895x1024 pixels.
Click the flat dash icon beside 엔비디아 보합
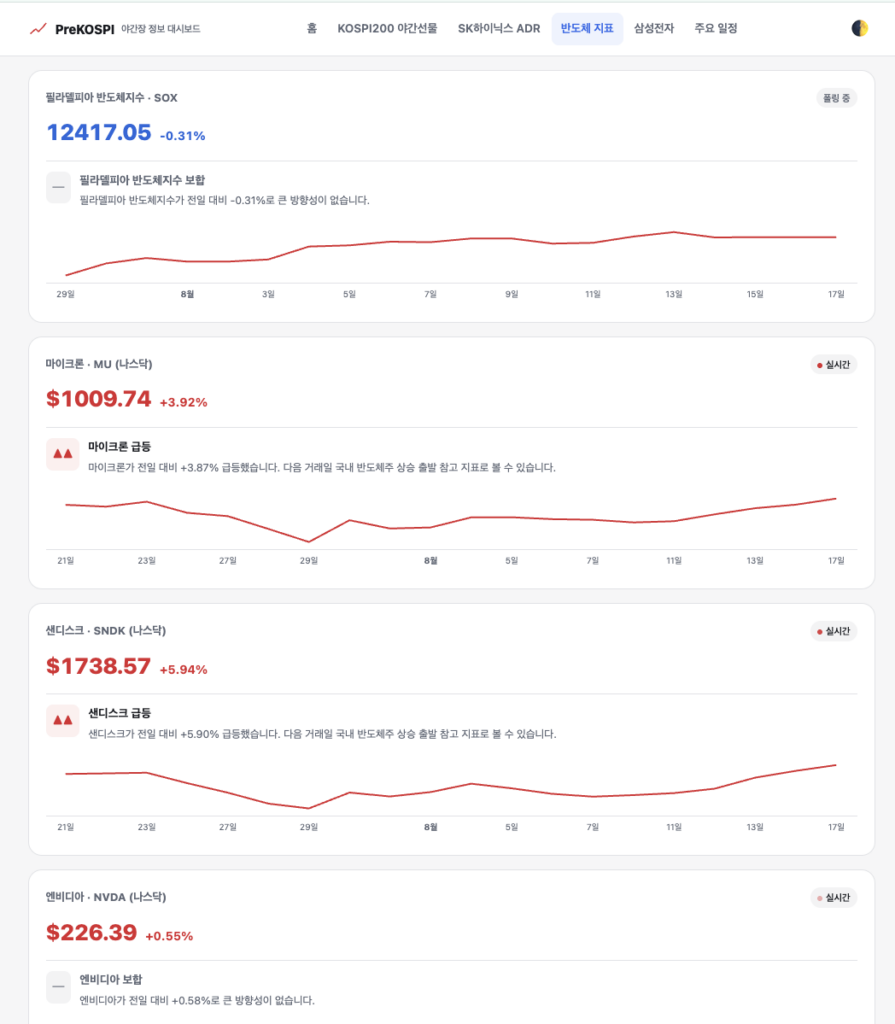58,987
